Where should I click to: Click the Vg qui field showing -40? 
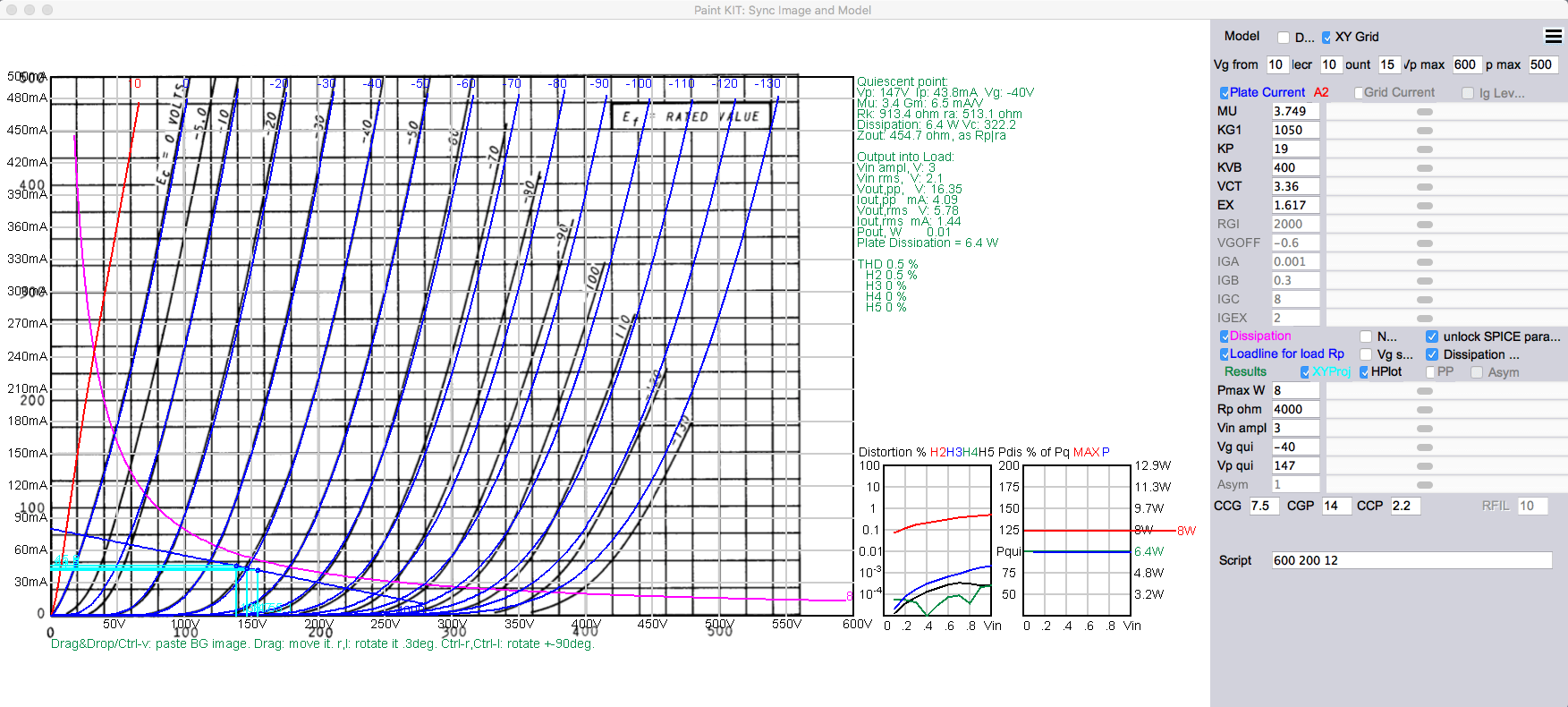coord(1295,447)
